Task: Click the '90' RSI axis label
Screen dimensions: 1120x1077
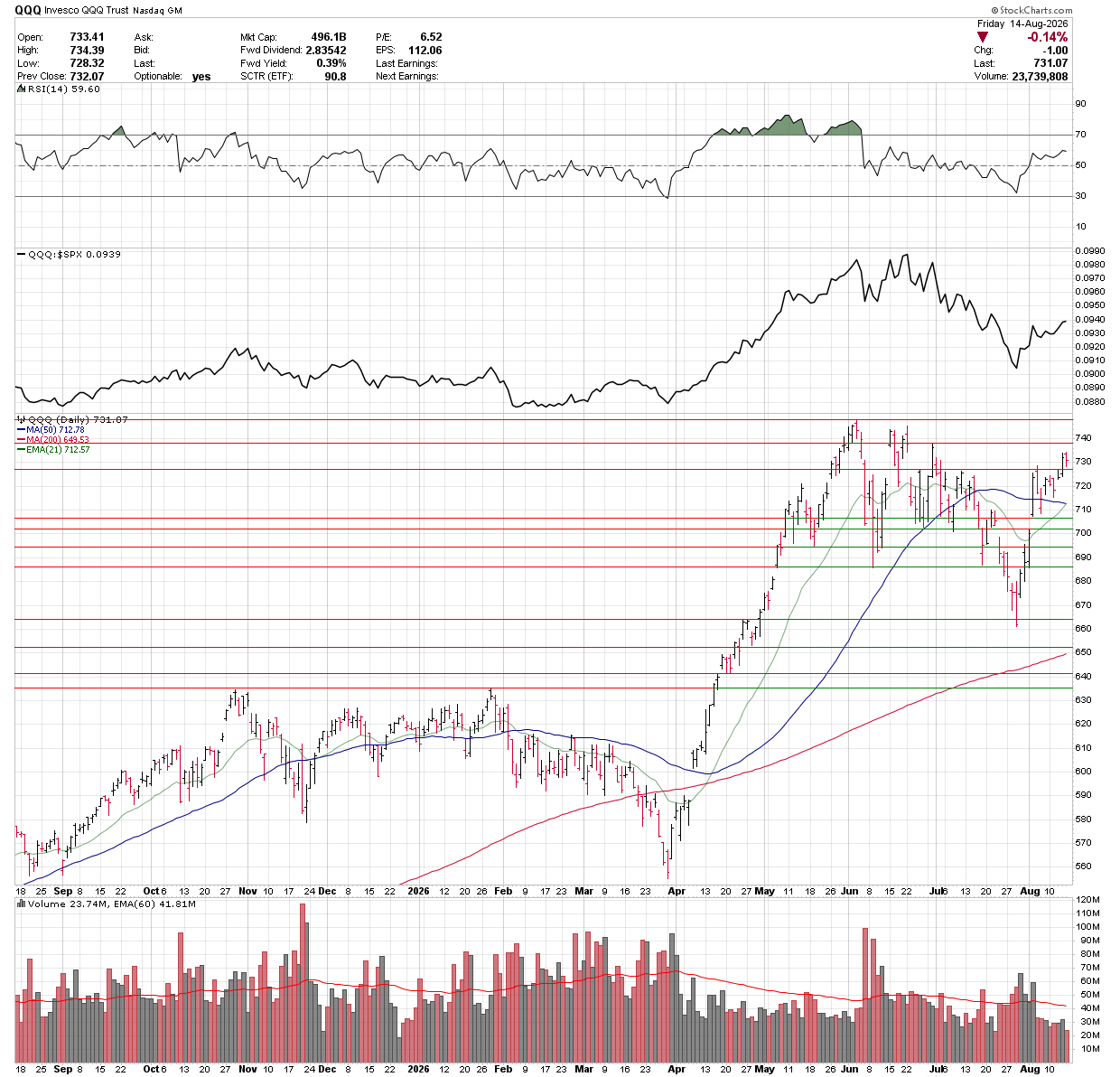Action: click(1080, 104)
